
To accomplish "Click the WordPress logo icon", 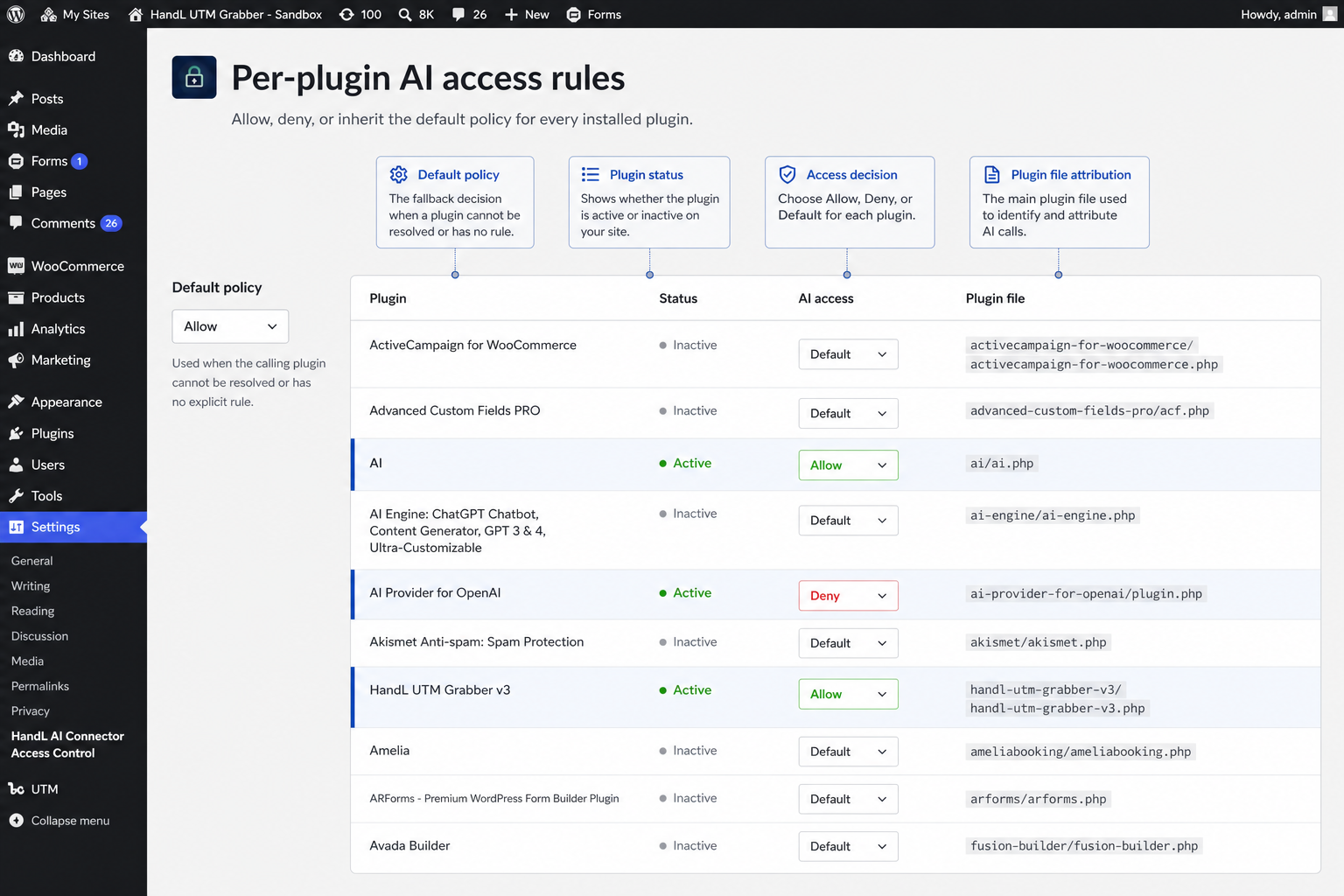I will click(x=16, y=14).
